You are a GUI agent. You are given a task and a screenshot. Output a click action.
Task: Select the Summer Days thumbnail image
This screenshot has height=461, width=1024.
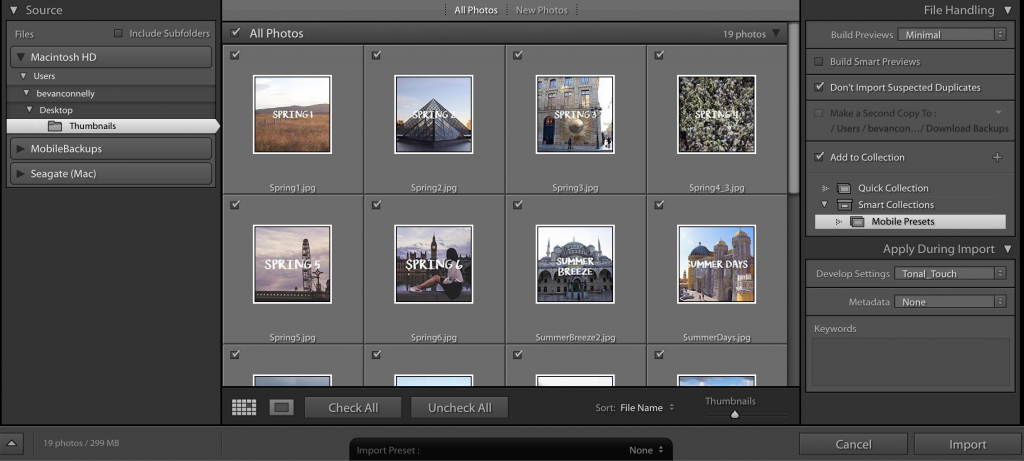click(716, 264)
